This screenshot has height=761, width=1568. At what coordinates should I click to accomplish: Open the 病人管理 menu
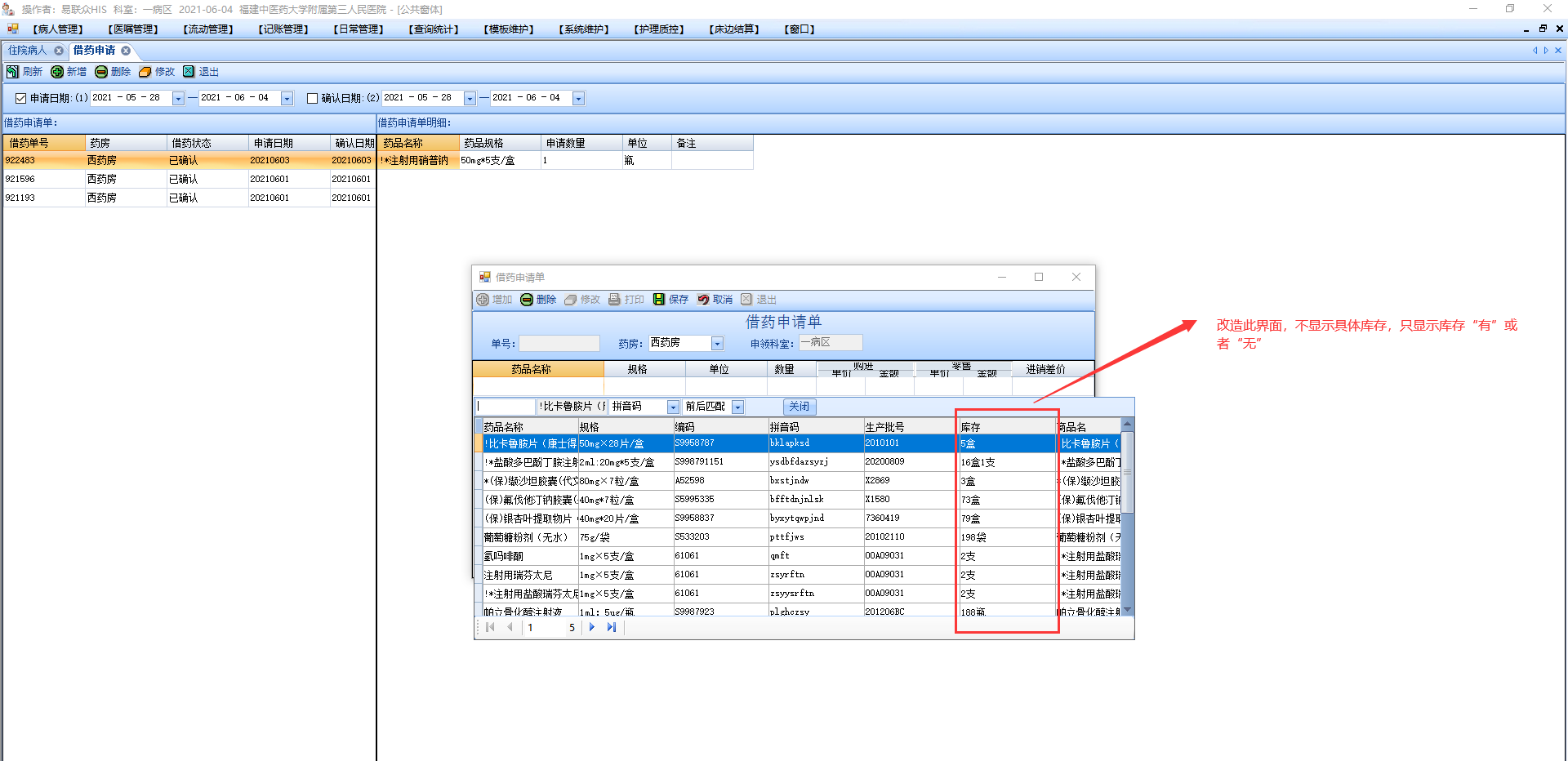[x=58, y=29]
